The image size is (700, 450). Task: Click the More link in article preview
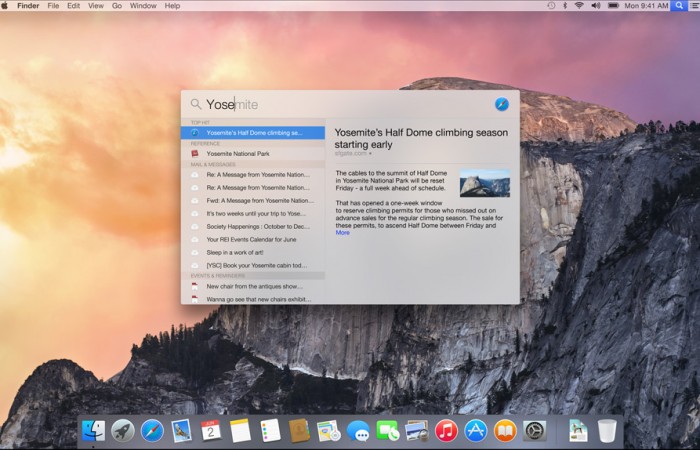tap(342, 232)
